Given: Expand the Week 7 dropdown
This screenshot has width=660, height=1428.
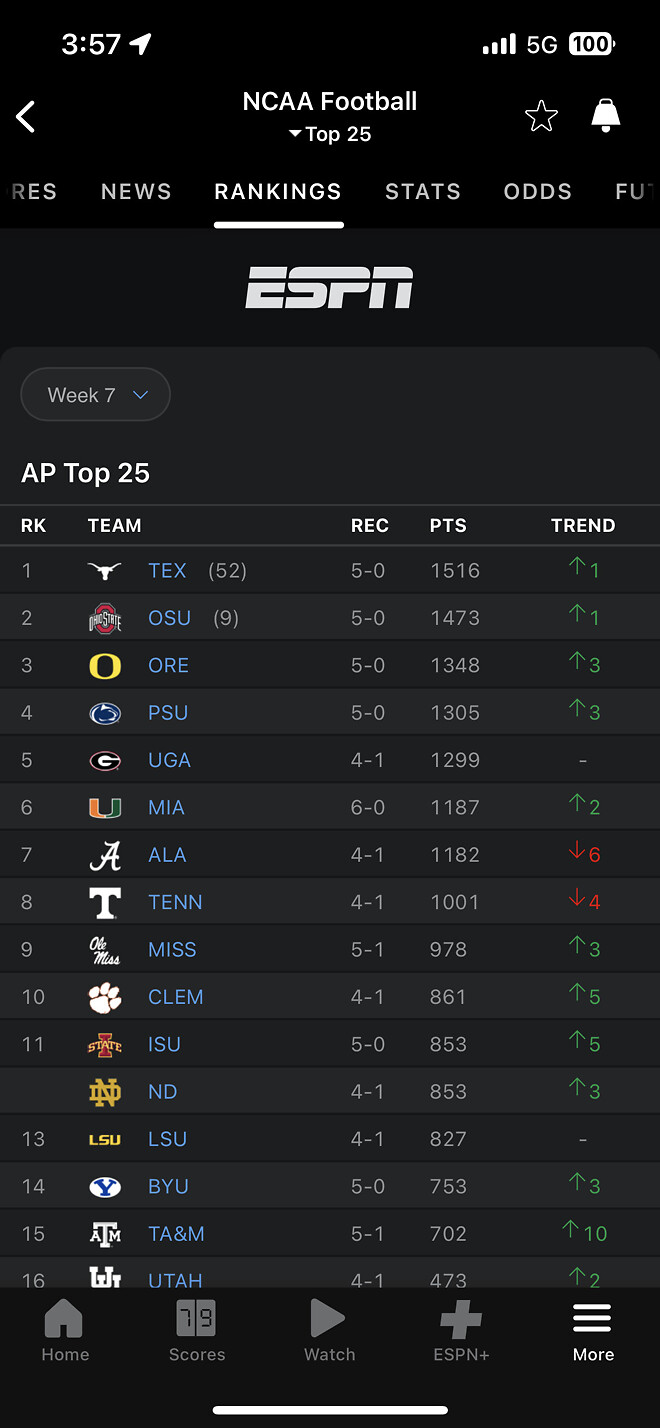Looking at the screenshot, I should click(x=95, y=394).
